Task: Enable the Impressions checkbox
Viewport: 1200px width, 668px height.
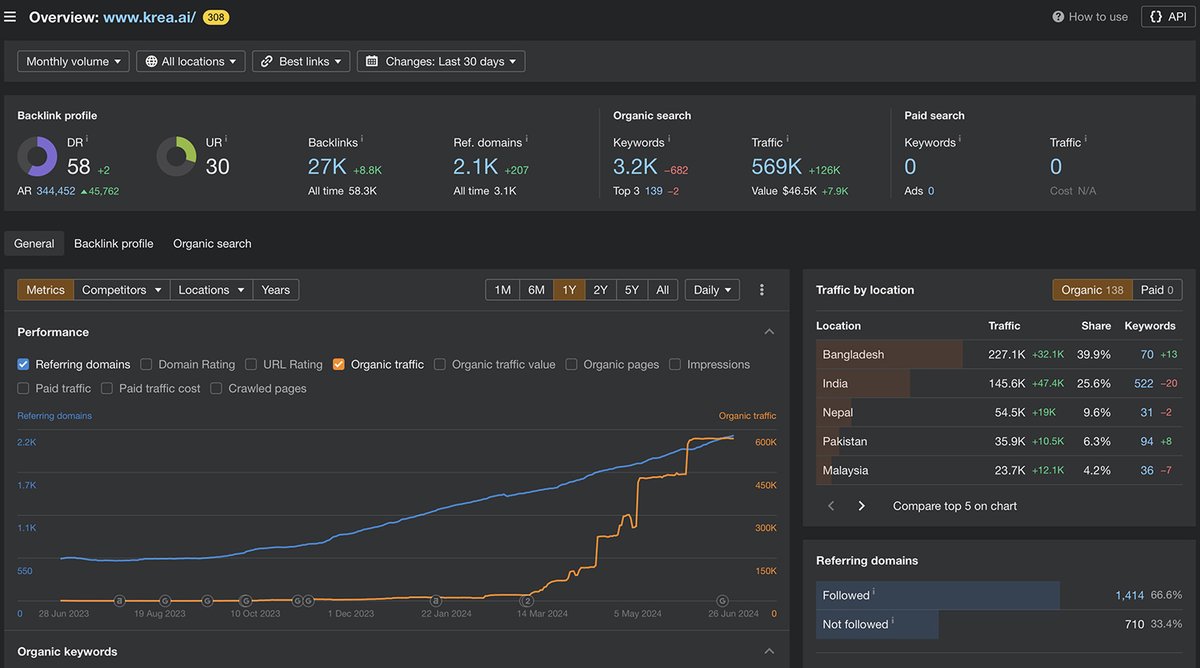Action: [675, 365]
